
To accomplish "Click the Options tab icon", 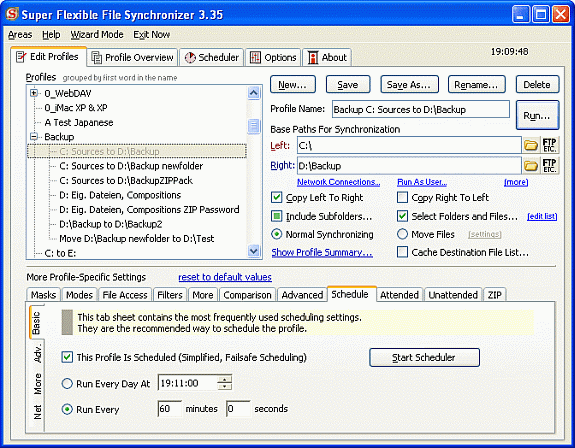I will [255, 58].
